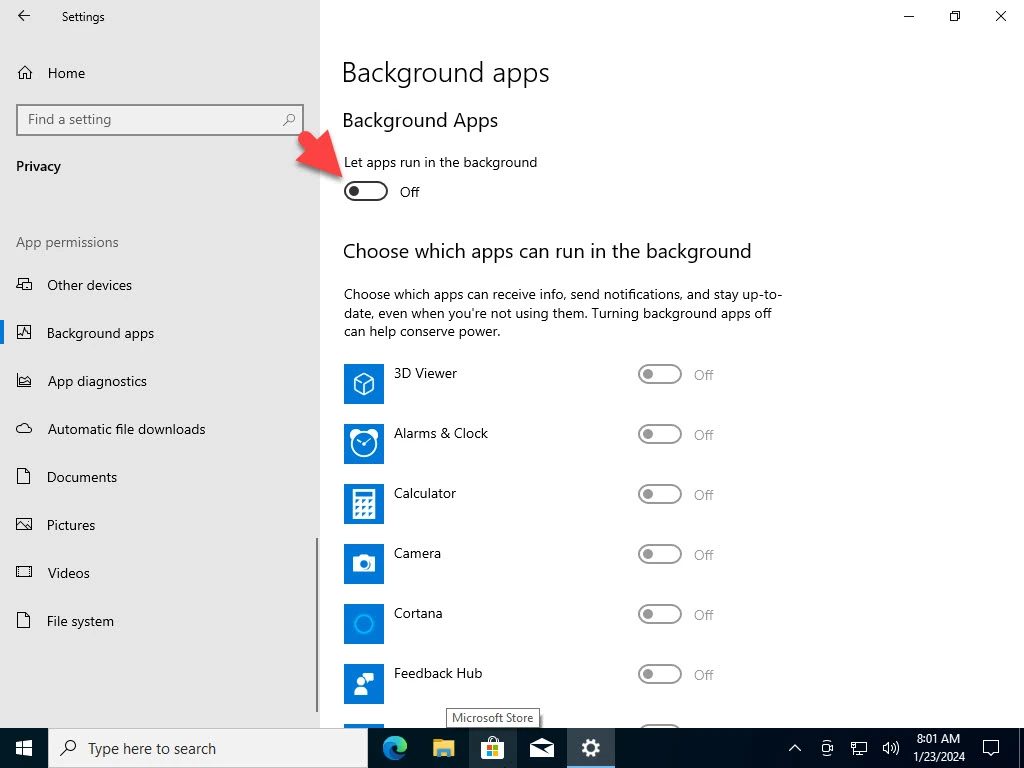
Task: Click the Background apps sidebar icon
Action: point(24,332)
